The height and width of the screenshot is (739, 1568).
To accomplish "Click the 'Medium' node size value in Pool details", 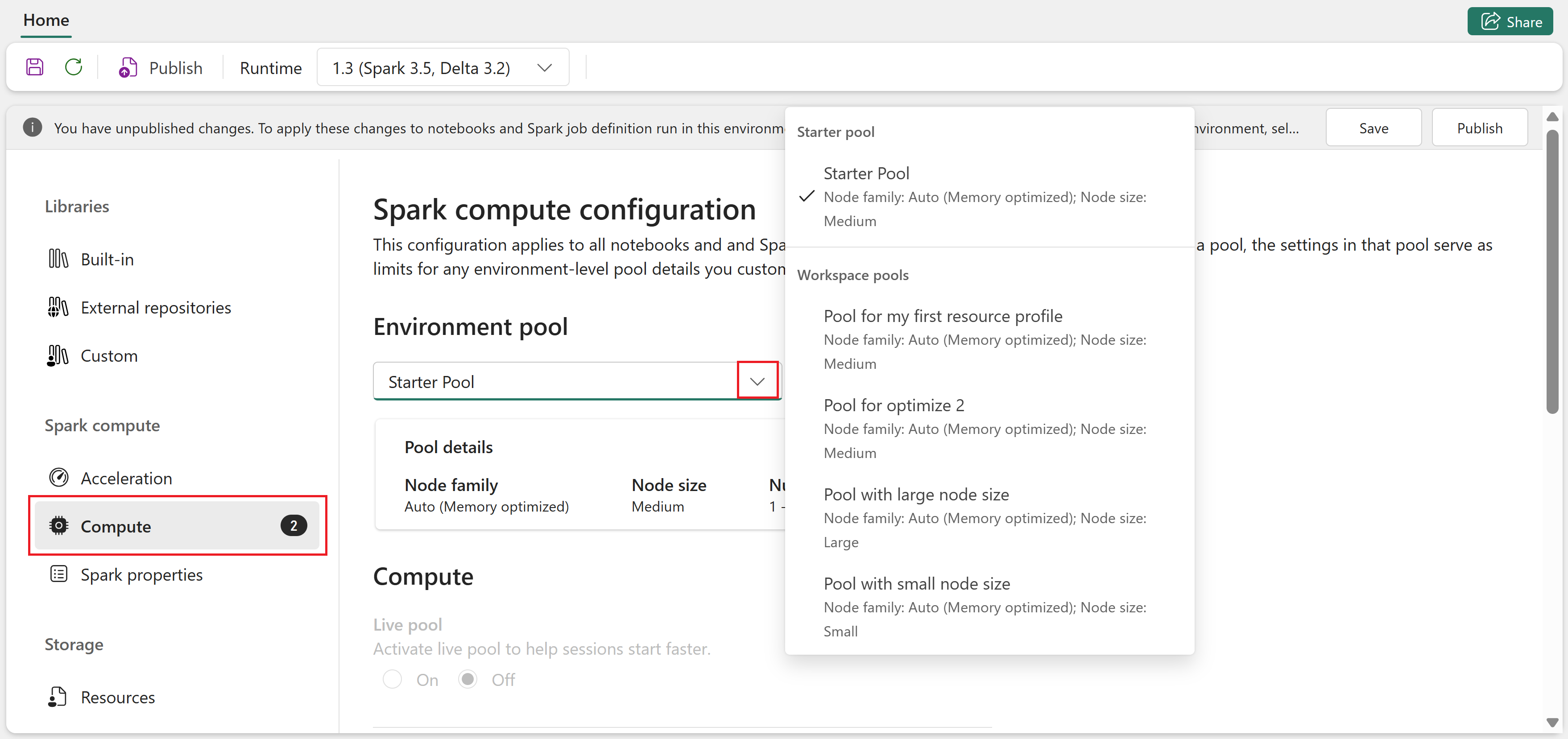I will [658, 507].
